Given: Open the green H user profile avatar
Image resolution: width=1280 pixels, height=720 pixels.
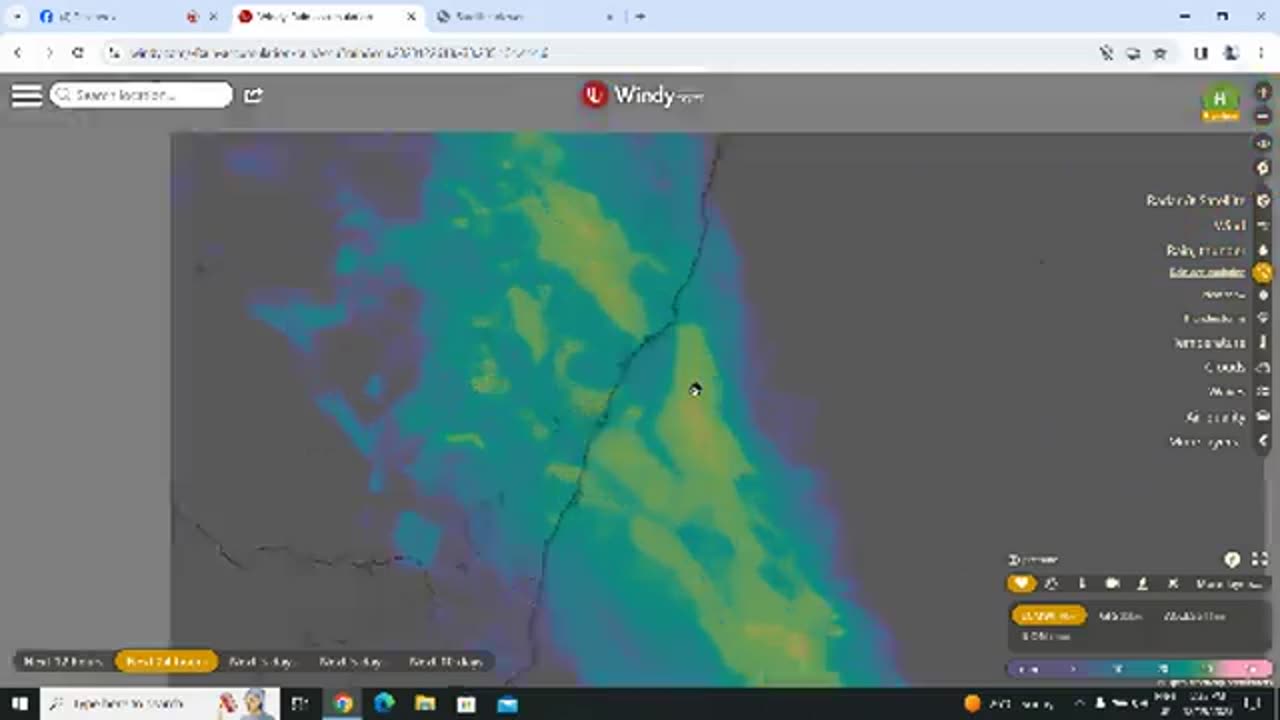Looking at the screenshot, I should coord(1220,101).
